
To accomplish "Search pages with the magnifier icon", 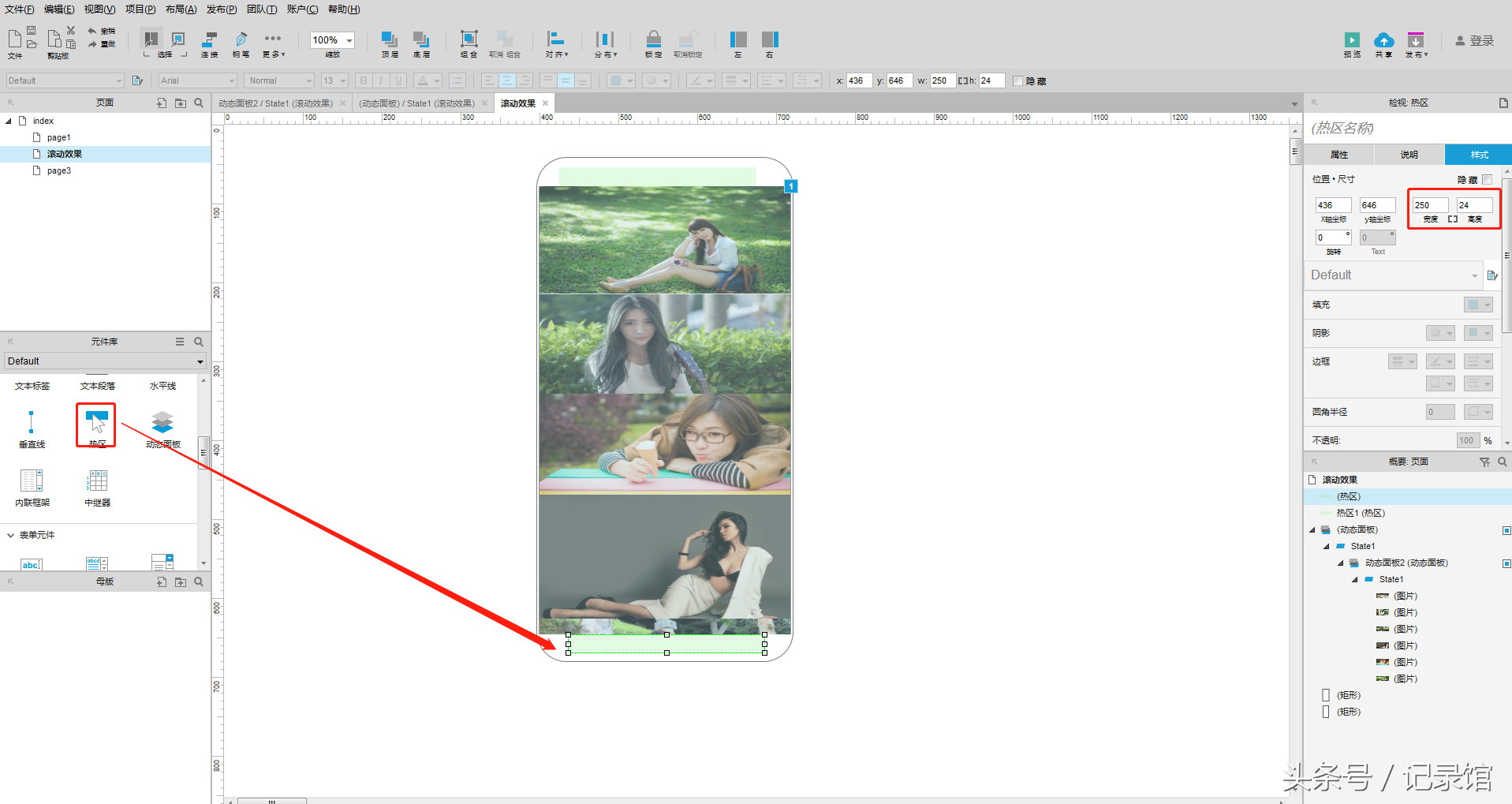I will [x=199, y=103].
